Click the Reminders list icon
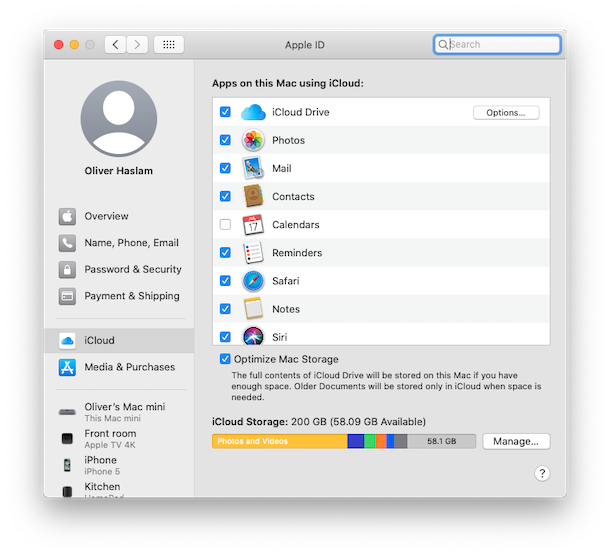 coord(253,253)
